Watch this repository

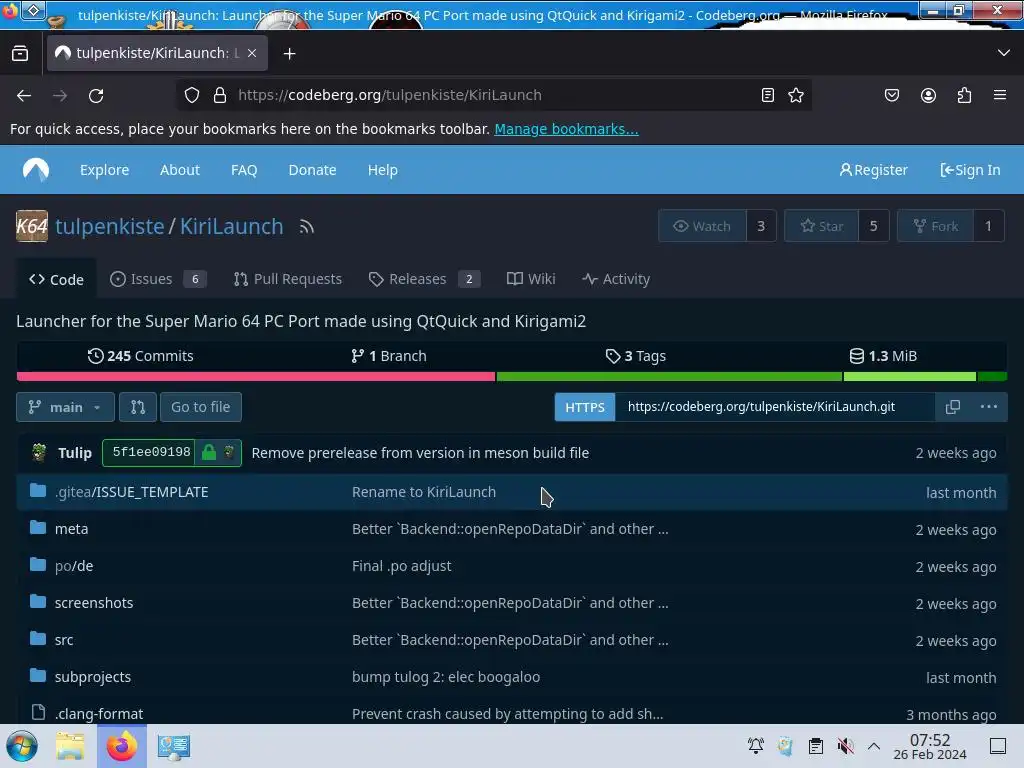(702, 226)
